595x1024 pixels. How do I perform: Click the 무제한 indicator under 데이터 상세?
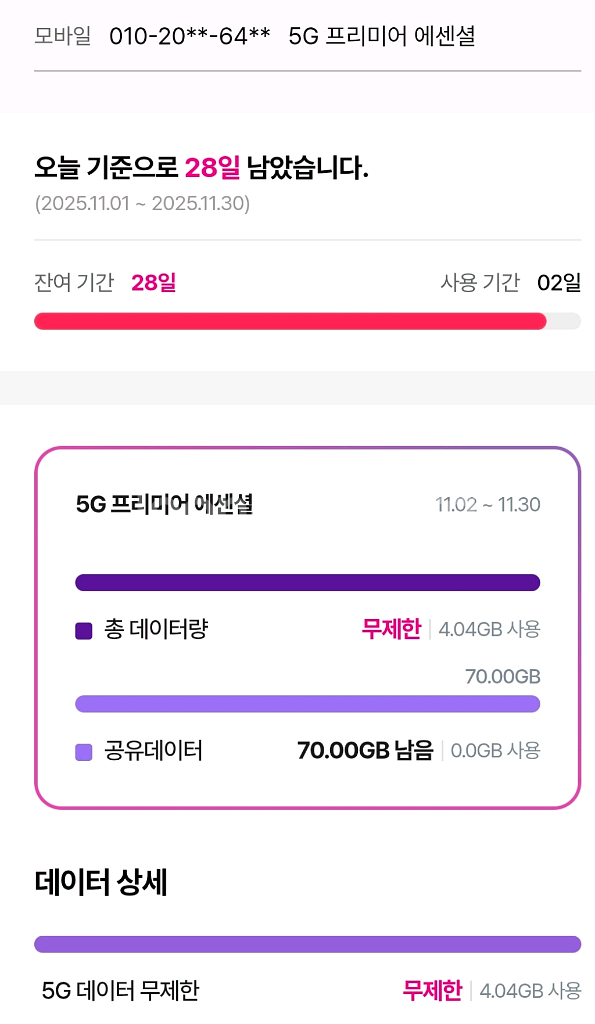437,991
